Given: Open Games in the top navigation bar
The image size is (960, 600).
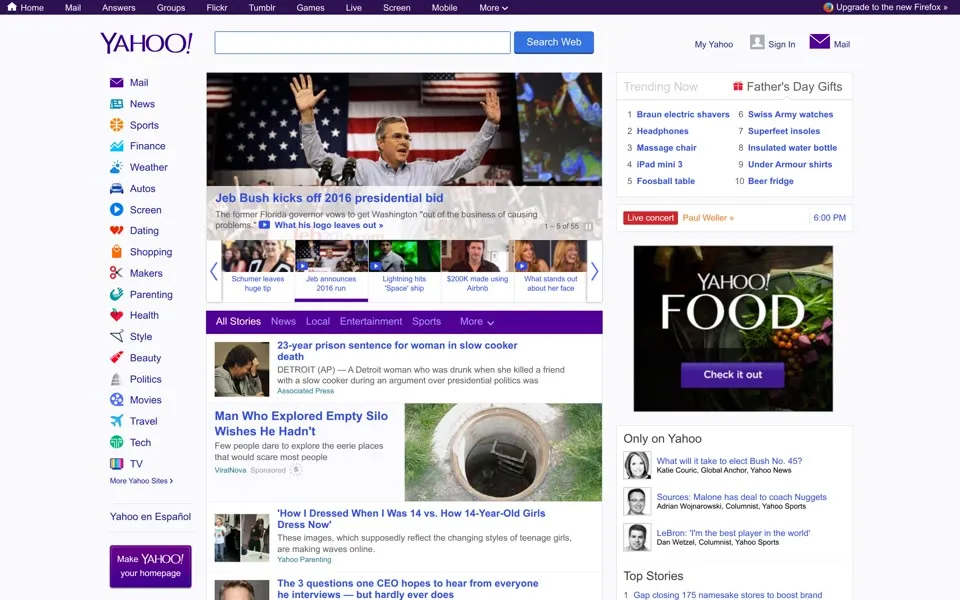Looking at the screenshot, I should pyautogui.click(x=310, y=8).
